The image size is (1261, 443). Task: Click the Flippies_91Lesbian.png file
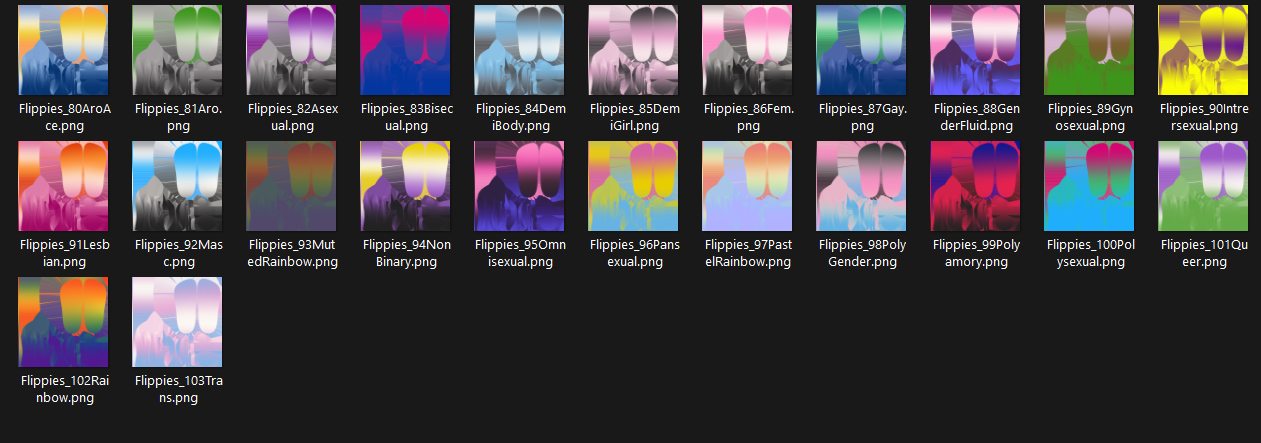64,186
